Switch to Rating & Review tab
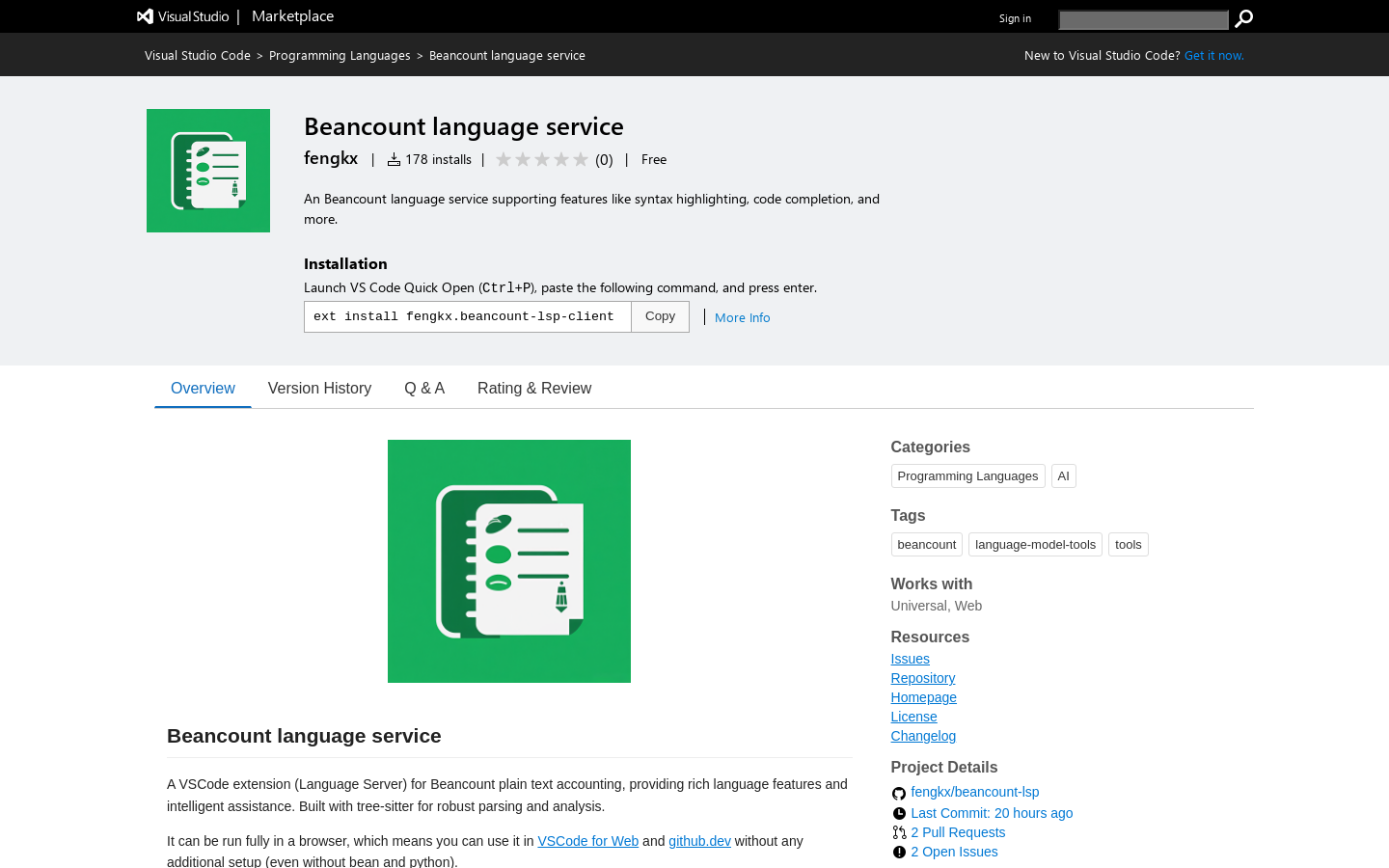 pyautogui.click(x=534, y=389)
